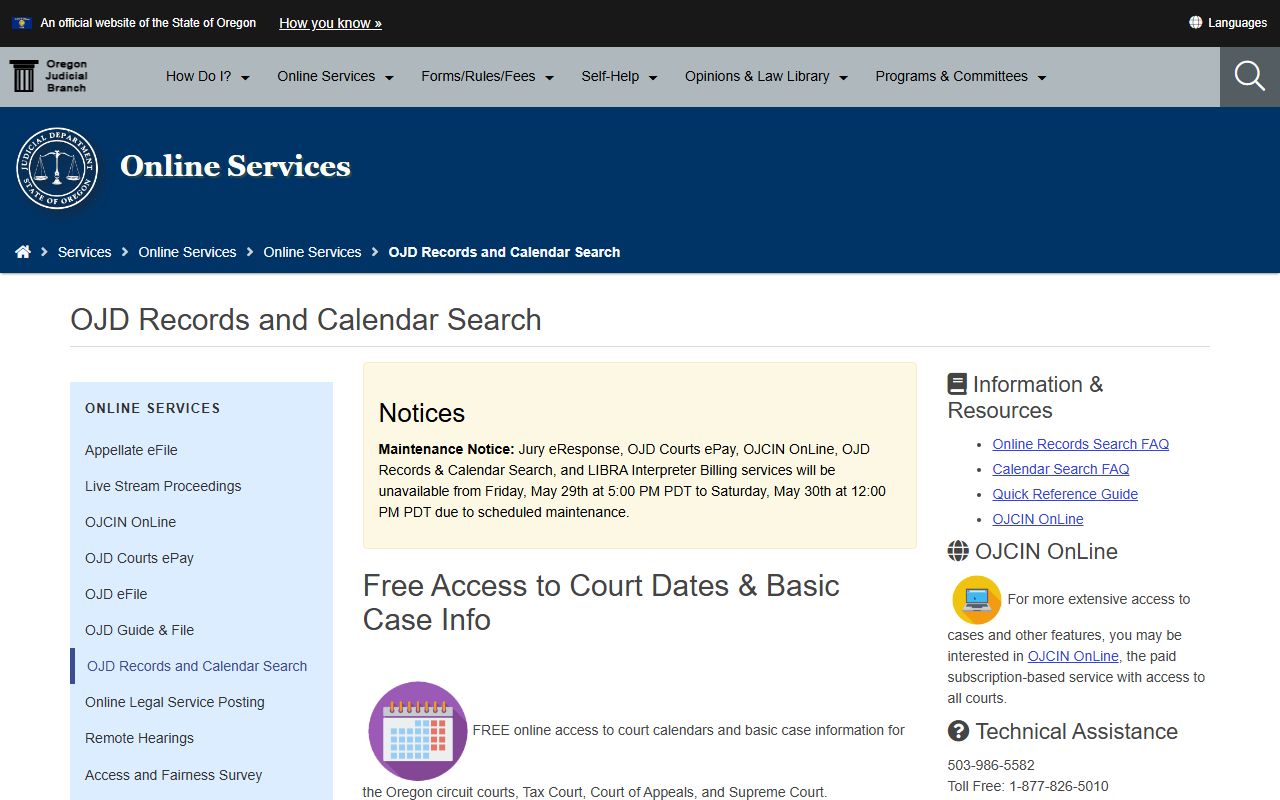The height and width of the screenshot is (800, 1280).
Task: Open the Forms/Rules/Fees dropdown
Action: pyautogui.click(x=488, y=76)
